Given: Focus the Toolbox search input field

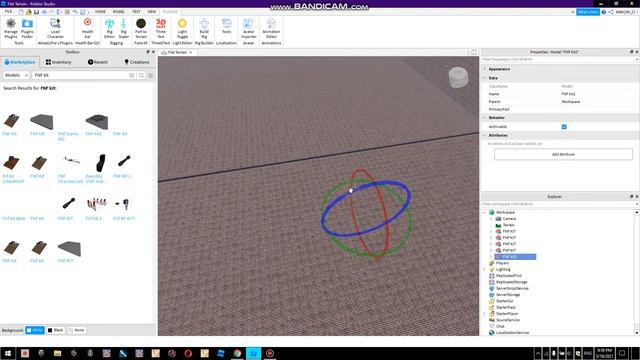Looking at the screenshot, I should click(81, 75).
